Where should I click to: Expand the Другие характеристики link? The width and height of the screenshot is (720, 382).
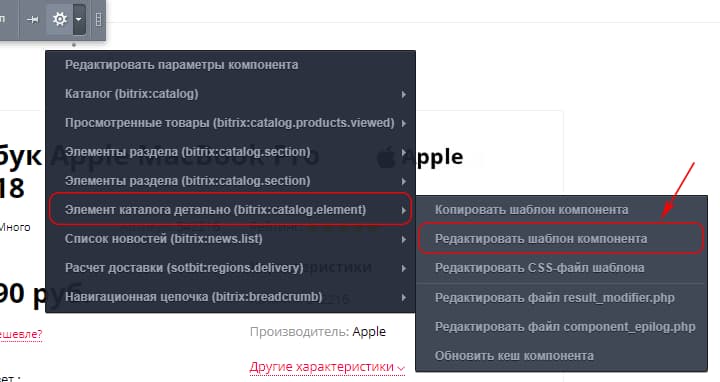pos(327,367)
